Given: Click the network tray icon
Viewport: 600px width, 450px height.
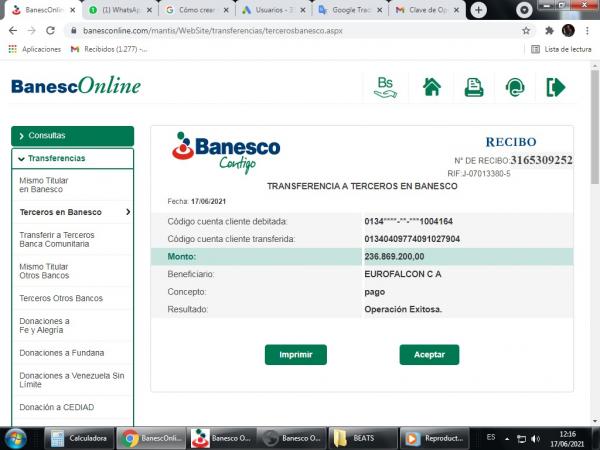Looking at the screenshot, I should [521, 439].
